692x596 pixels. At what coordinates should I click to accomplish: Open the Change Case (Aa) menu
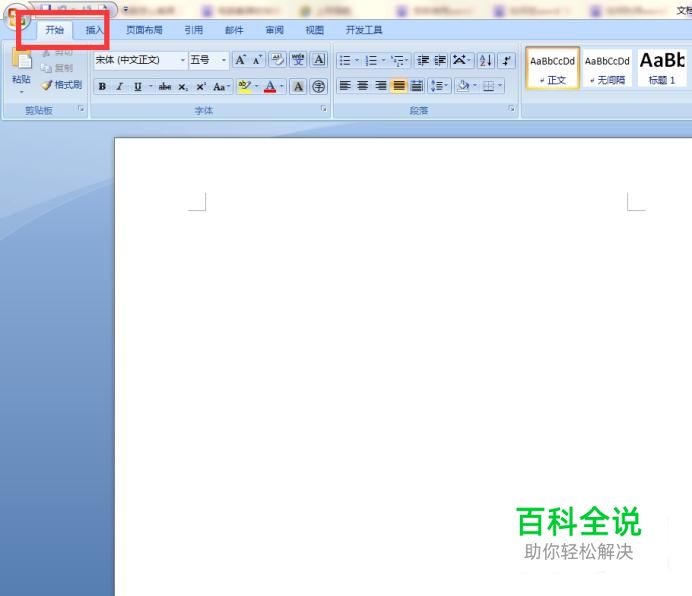(221, 87)
